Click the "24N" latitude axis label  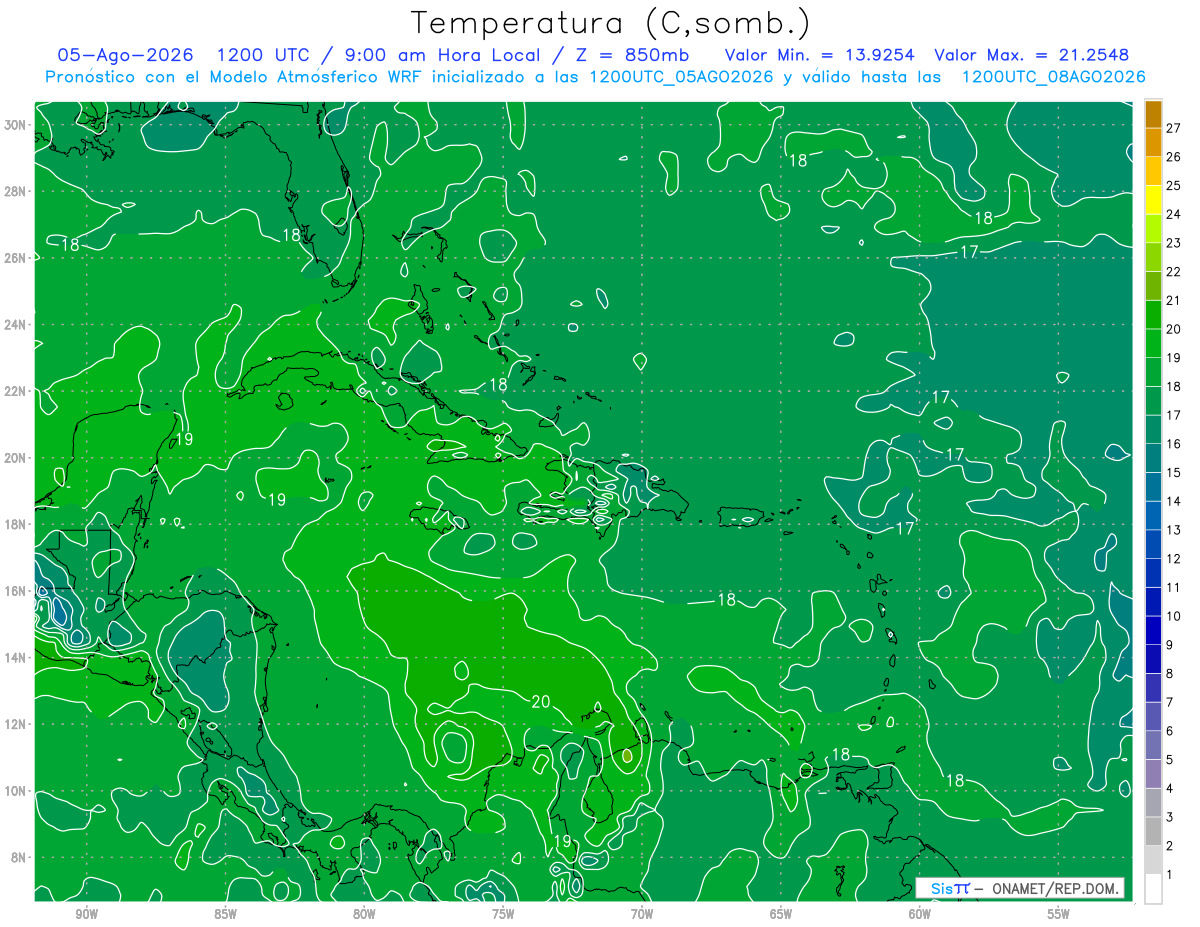coord(17,325)
